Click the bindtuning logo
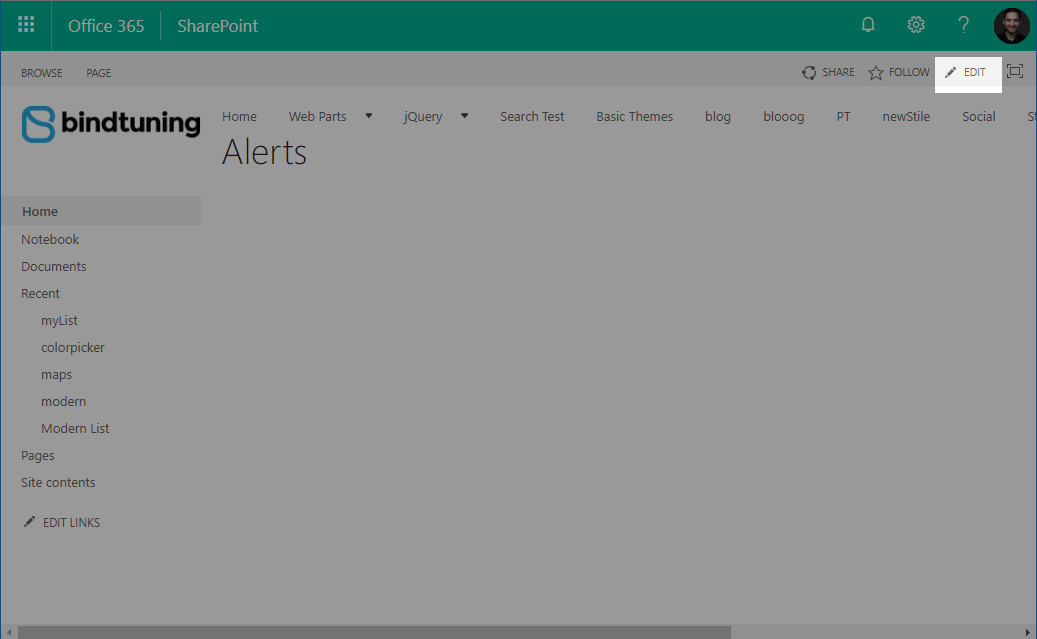 click(111, 124)
